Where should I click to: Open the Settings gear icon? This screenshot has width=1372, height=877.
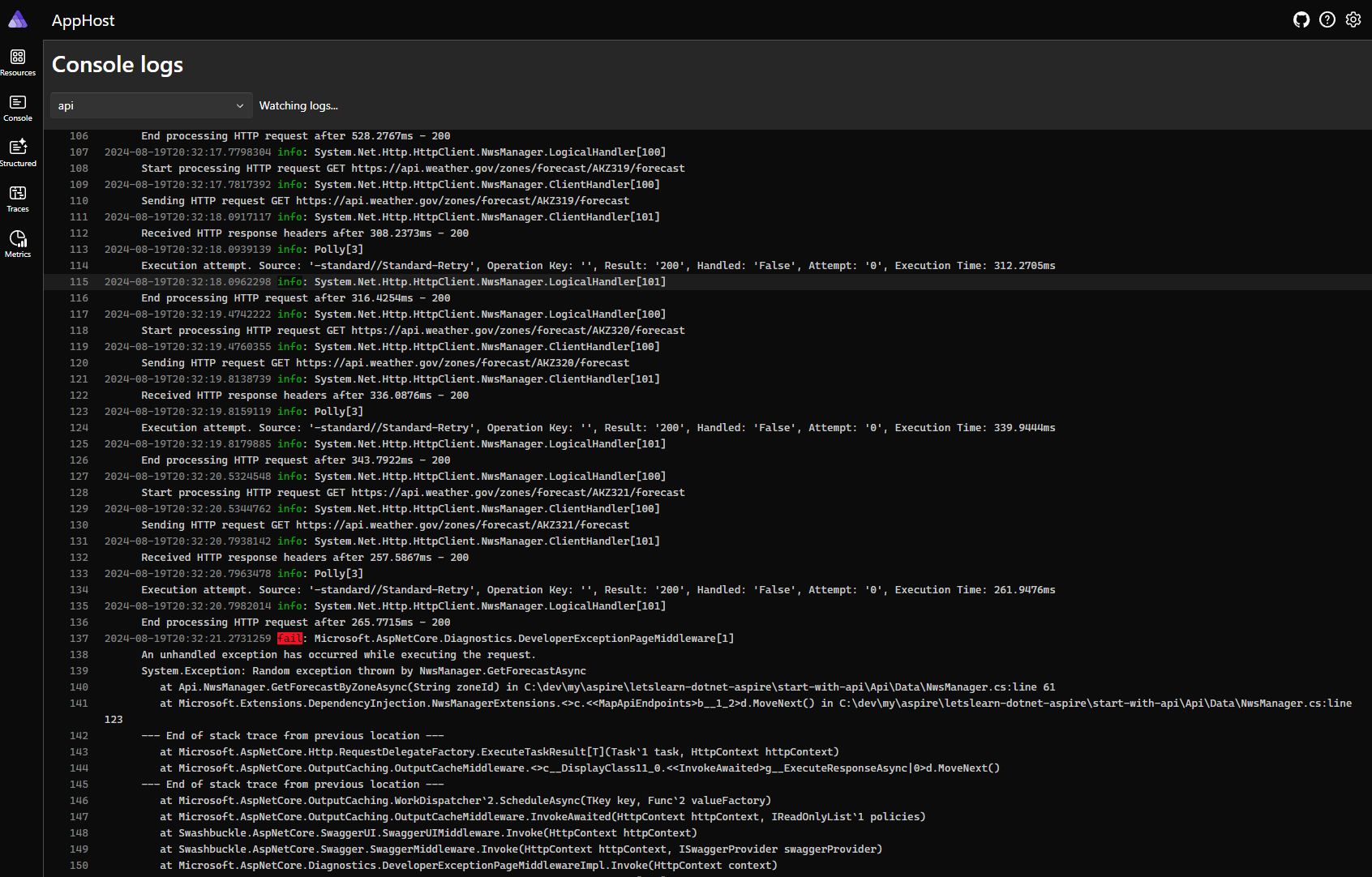tap(1353, 19)
